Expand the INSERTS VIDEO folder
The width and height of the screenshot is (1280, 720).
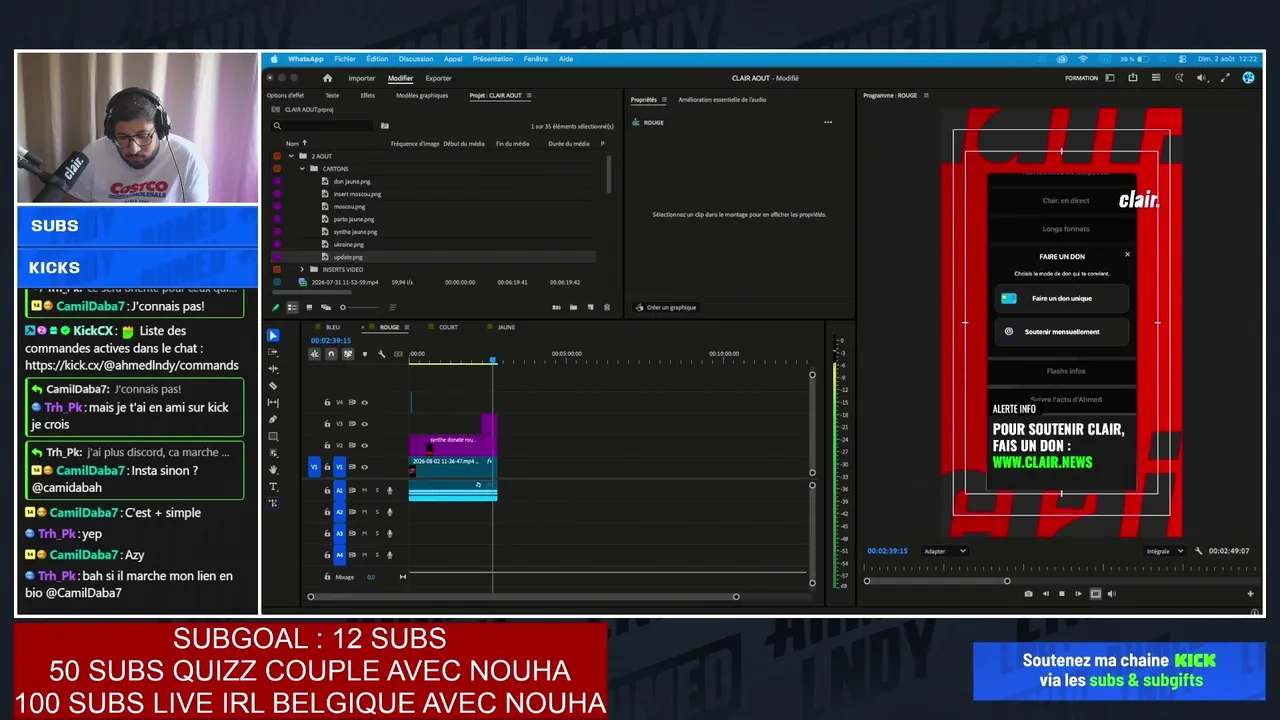(302, 269)
